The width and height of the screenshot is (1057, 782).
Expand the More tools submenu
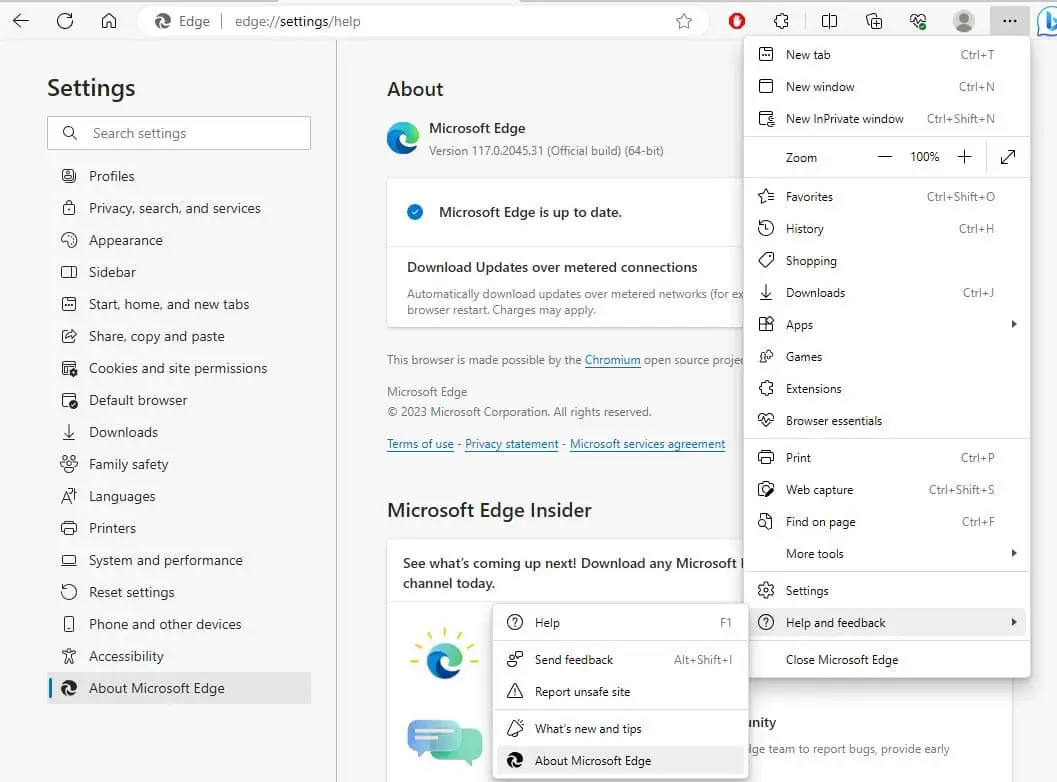pos(813,553)
